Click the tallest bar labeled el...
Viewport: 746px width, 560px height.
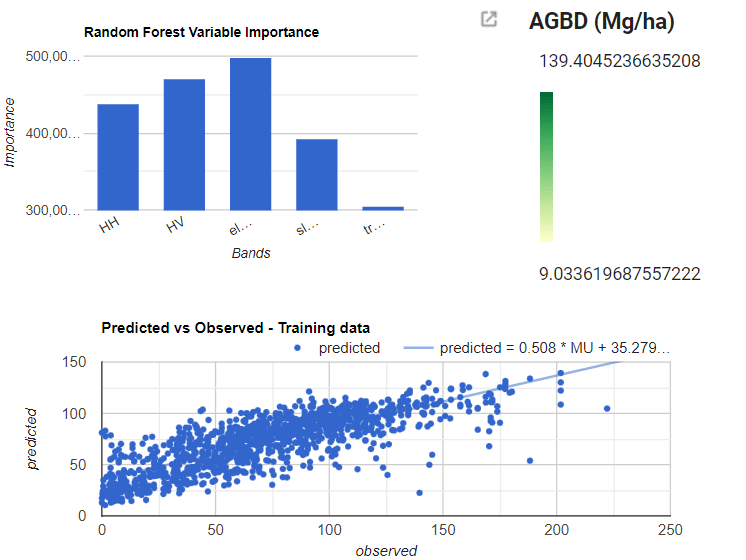coord(250,134)
